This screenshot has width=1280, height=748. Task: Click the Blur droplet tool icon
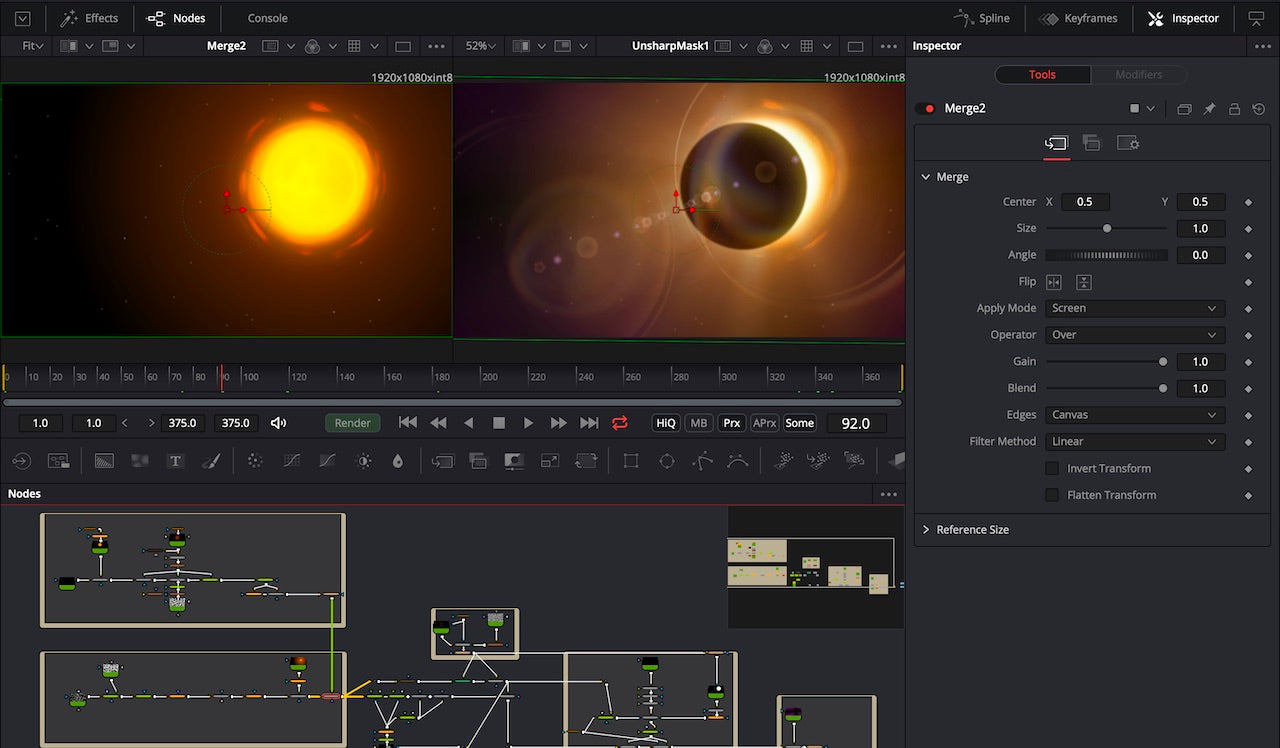(x=398, y=461)
